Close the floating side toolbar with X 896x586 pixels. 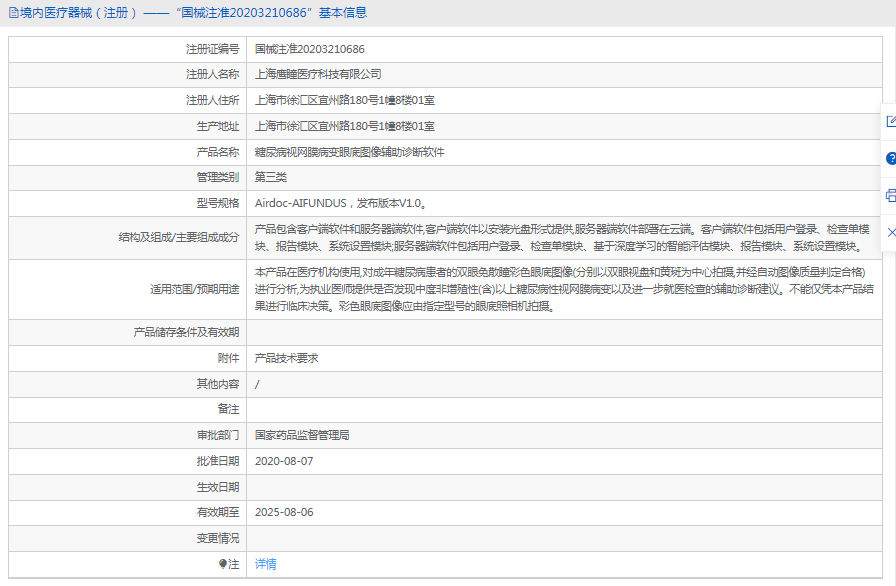[890, 232]
